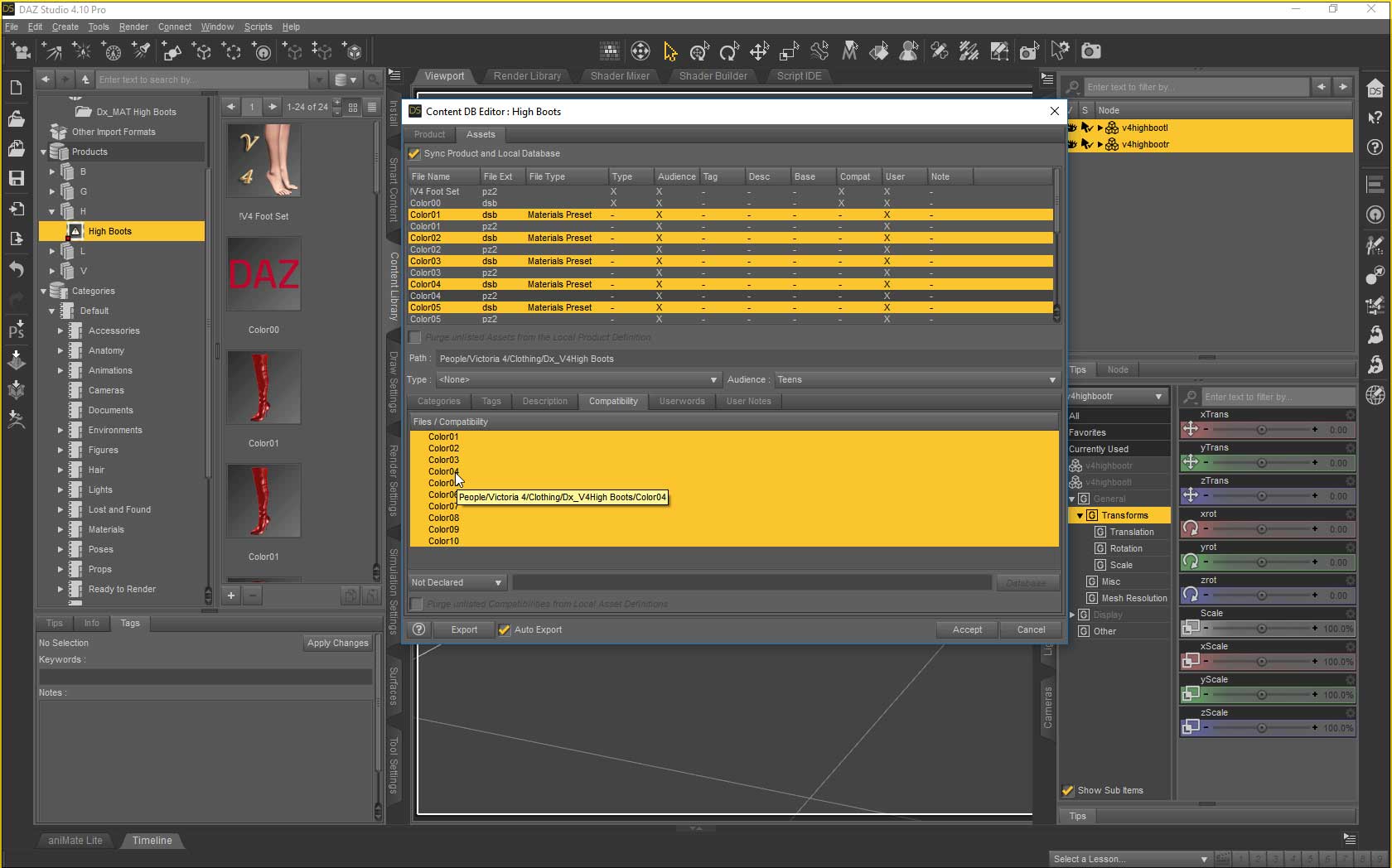Screen dimensions: 1392x868
Task: Click xTrans translate icon in Parameters
Action: [x=1191, y=429]
